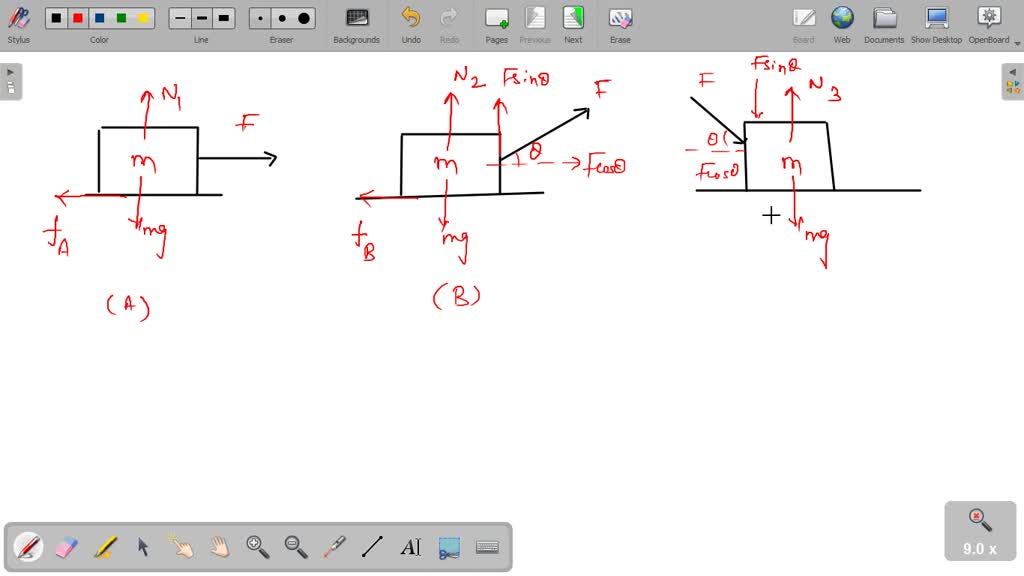Switch to Documents mode
Viewport: 1024px width, 576px height.
point(884,24)
